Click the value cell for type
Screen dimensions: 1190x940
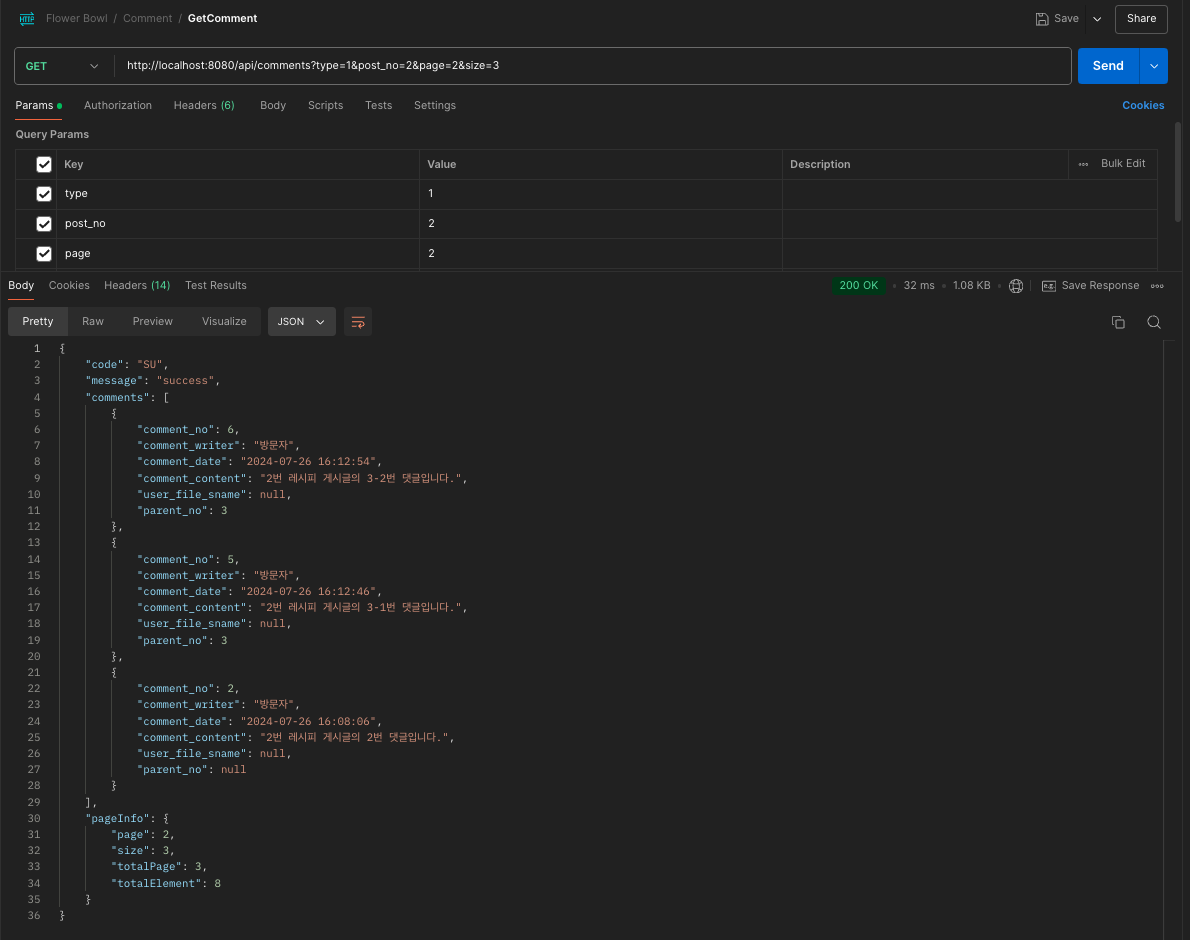click(x=600, y=194)
